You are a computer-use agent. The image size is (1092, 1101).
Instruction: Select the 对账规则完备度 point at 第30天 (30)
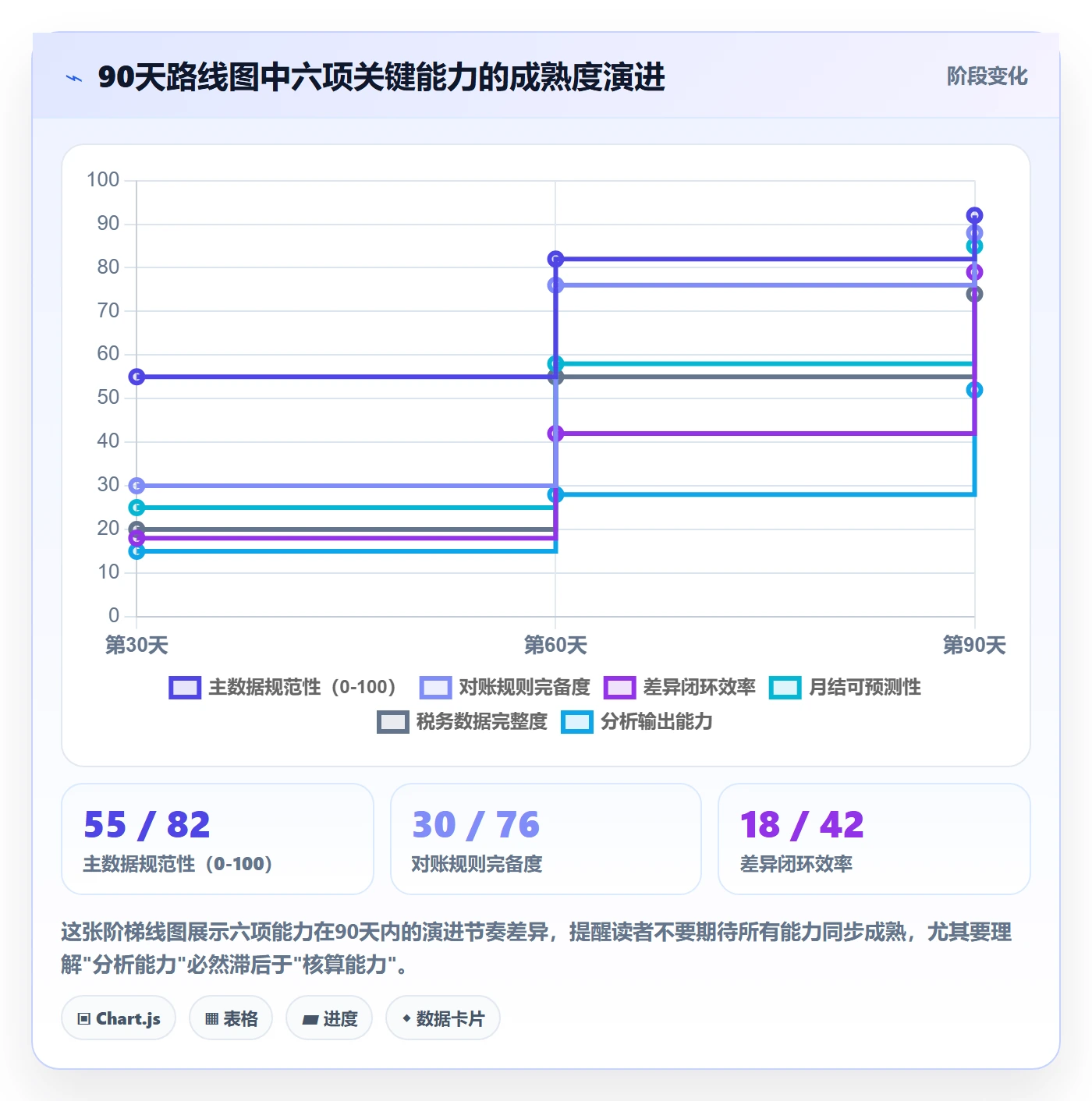[136, 486]
